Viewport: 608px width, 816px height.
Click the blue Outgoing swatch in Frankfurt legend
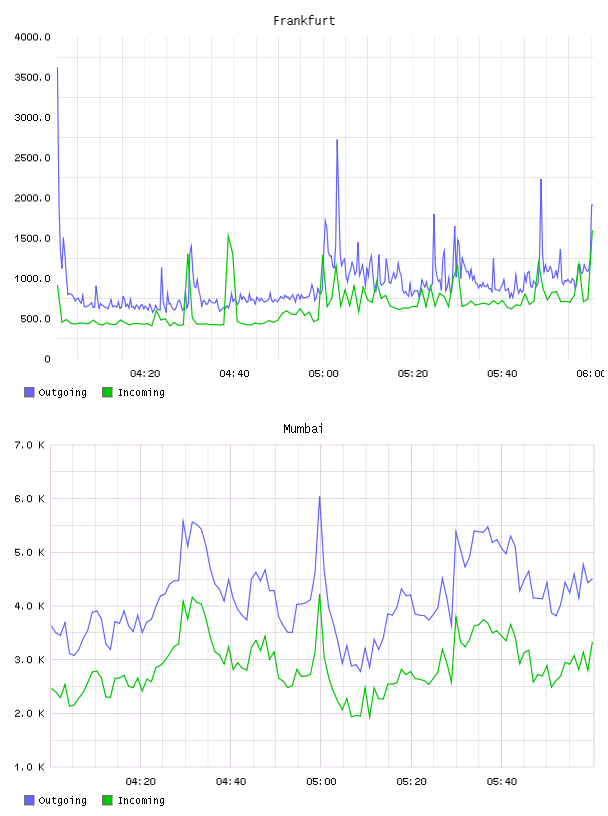pyautogui.click(x=29, y=392)
